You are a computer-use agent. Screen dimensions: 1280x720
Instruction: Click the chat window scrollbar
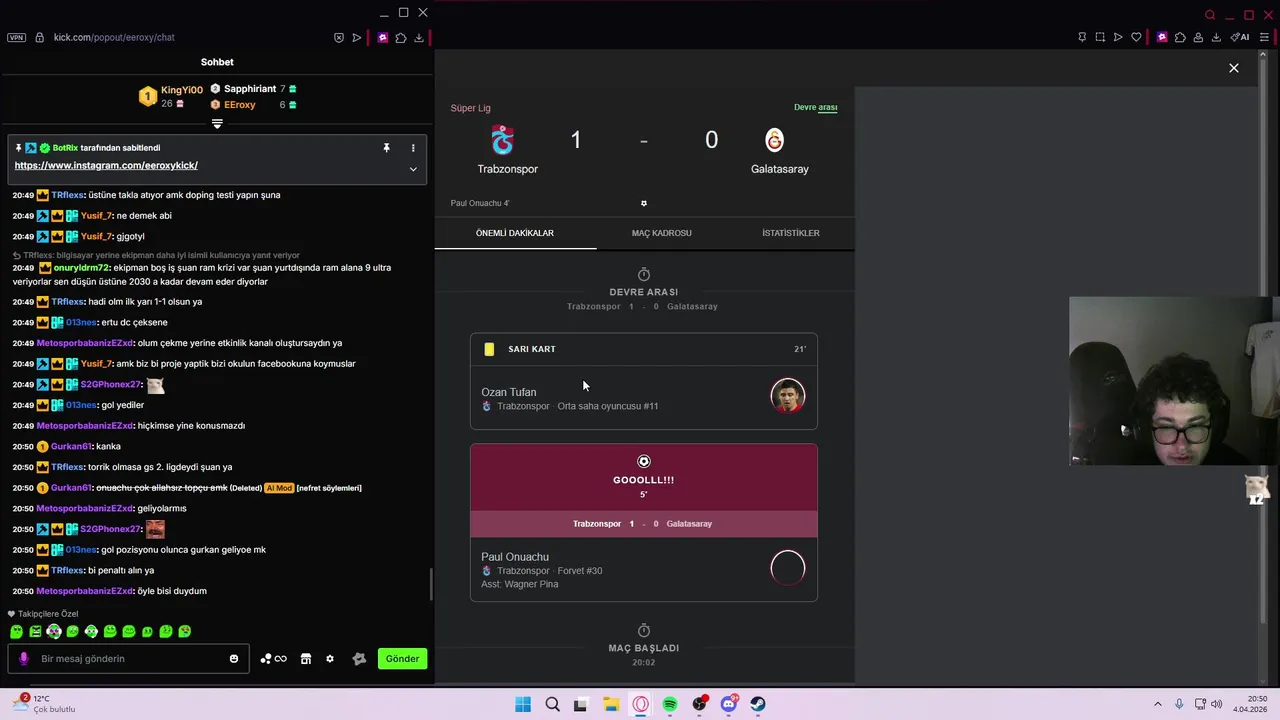431,584
